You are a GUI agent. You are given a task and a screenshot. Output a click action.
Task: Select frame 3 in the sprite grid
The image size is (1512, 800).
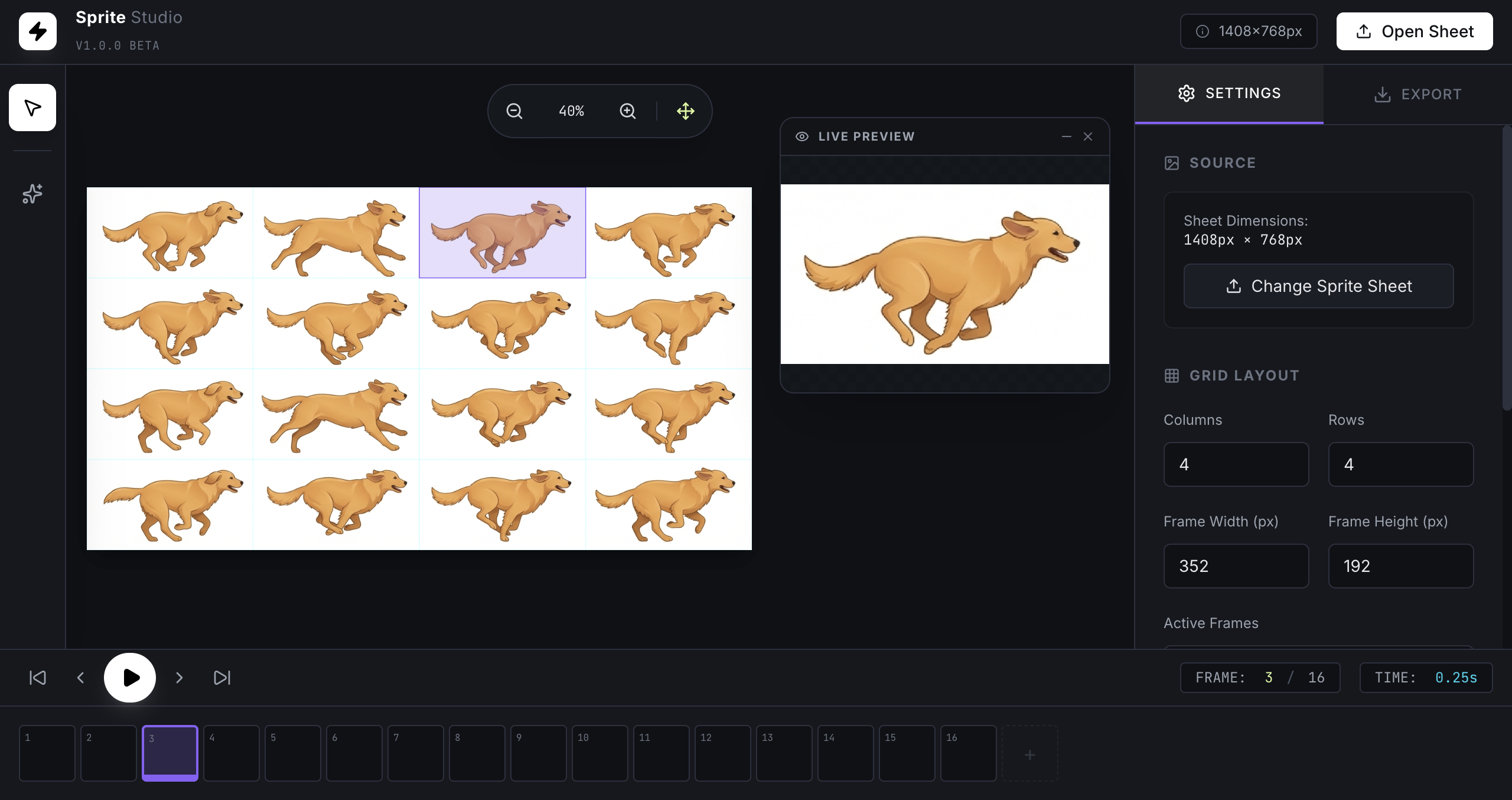pos(502,232)
